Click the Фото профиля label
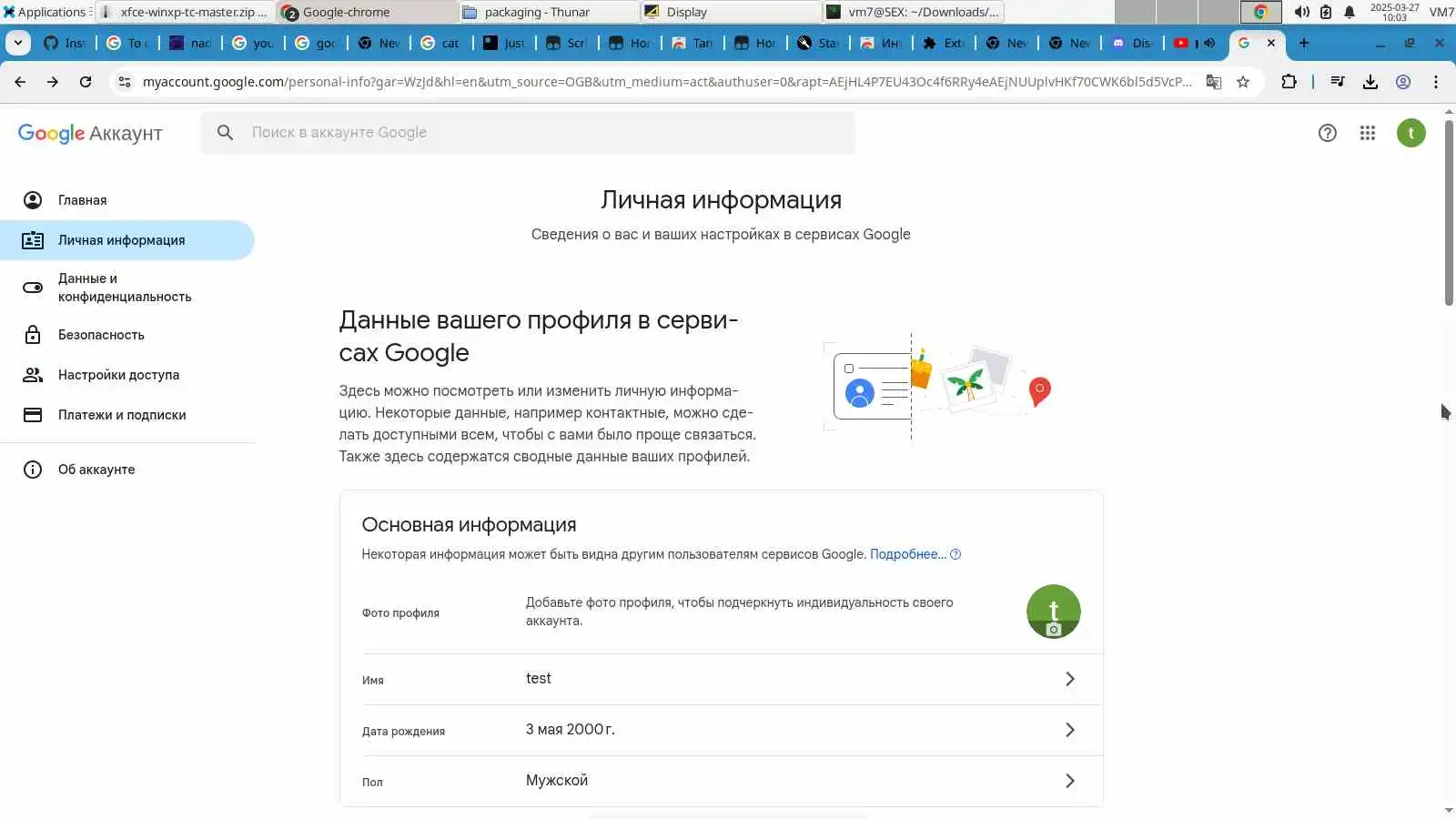 400,613
